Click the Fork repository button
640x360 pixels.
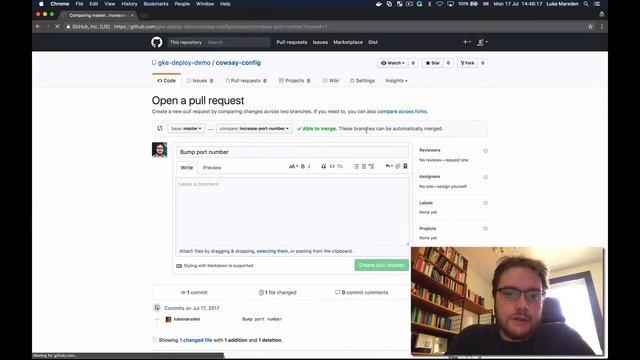coord(467,63)
